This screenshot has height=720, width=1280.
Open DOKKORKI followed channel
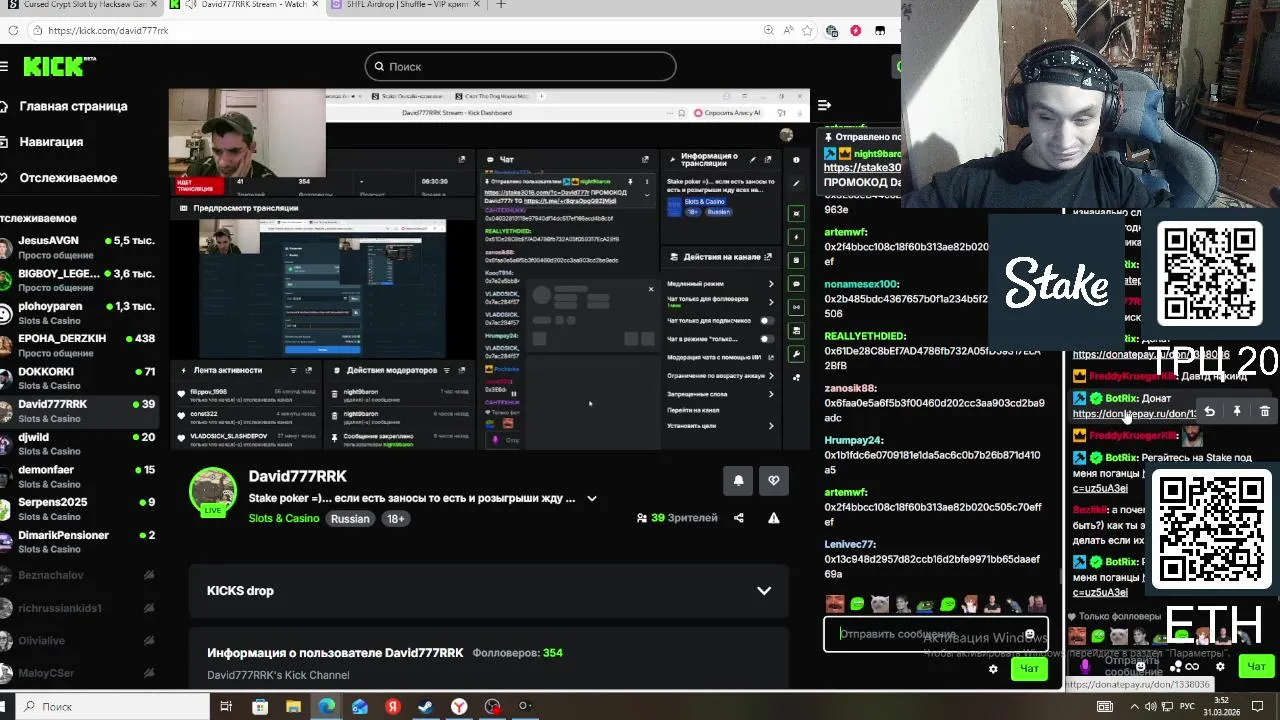point(80,378)
